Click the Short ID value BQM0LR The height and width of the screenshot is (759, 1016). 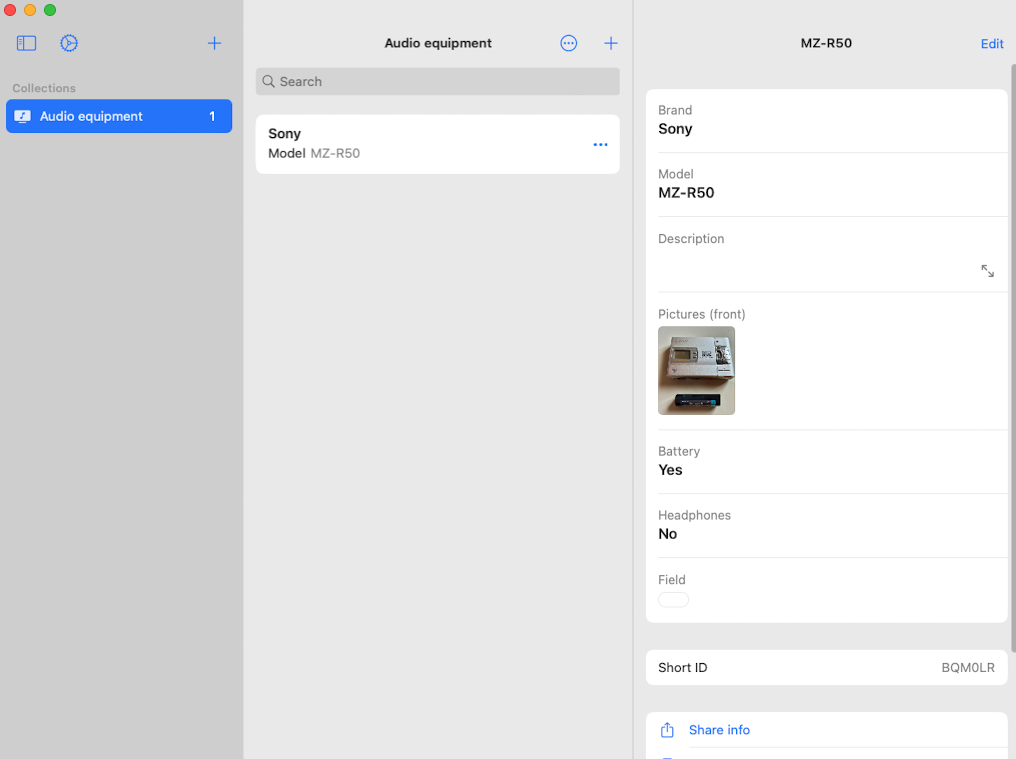tap(967, 668)
